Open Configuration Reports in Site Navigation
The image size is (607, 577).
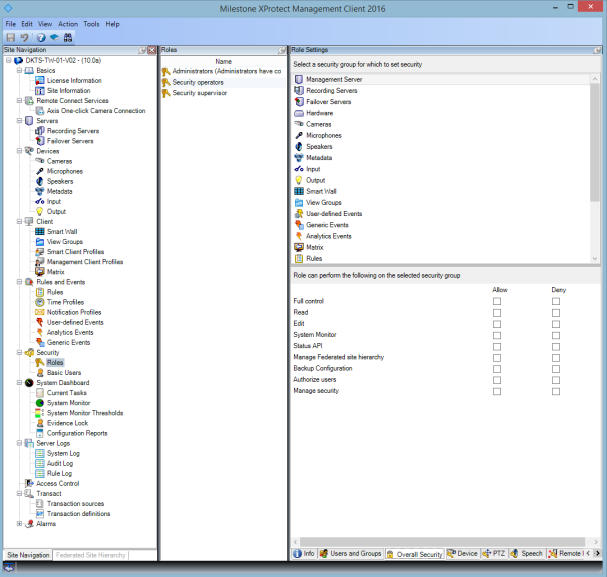77,433
